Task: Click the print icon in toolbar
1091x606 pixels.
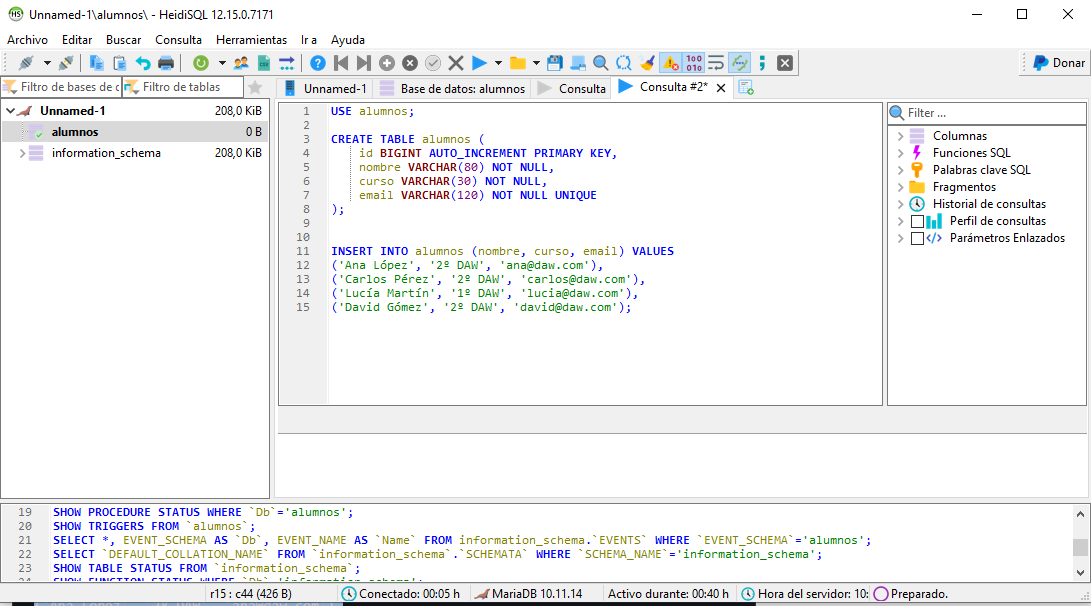Action: pyautogui.click(x=166, y=63)
